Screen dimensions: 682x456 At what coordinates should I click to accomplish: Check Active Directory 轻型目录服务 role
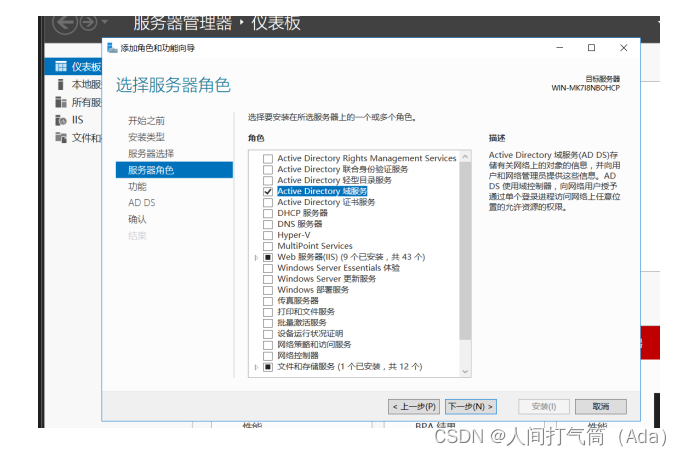(268, 180)
